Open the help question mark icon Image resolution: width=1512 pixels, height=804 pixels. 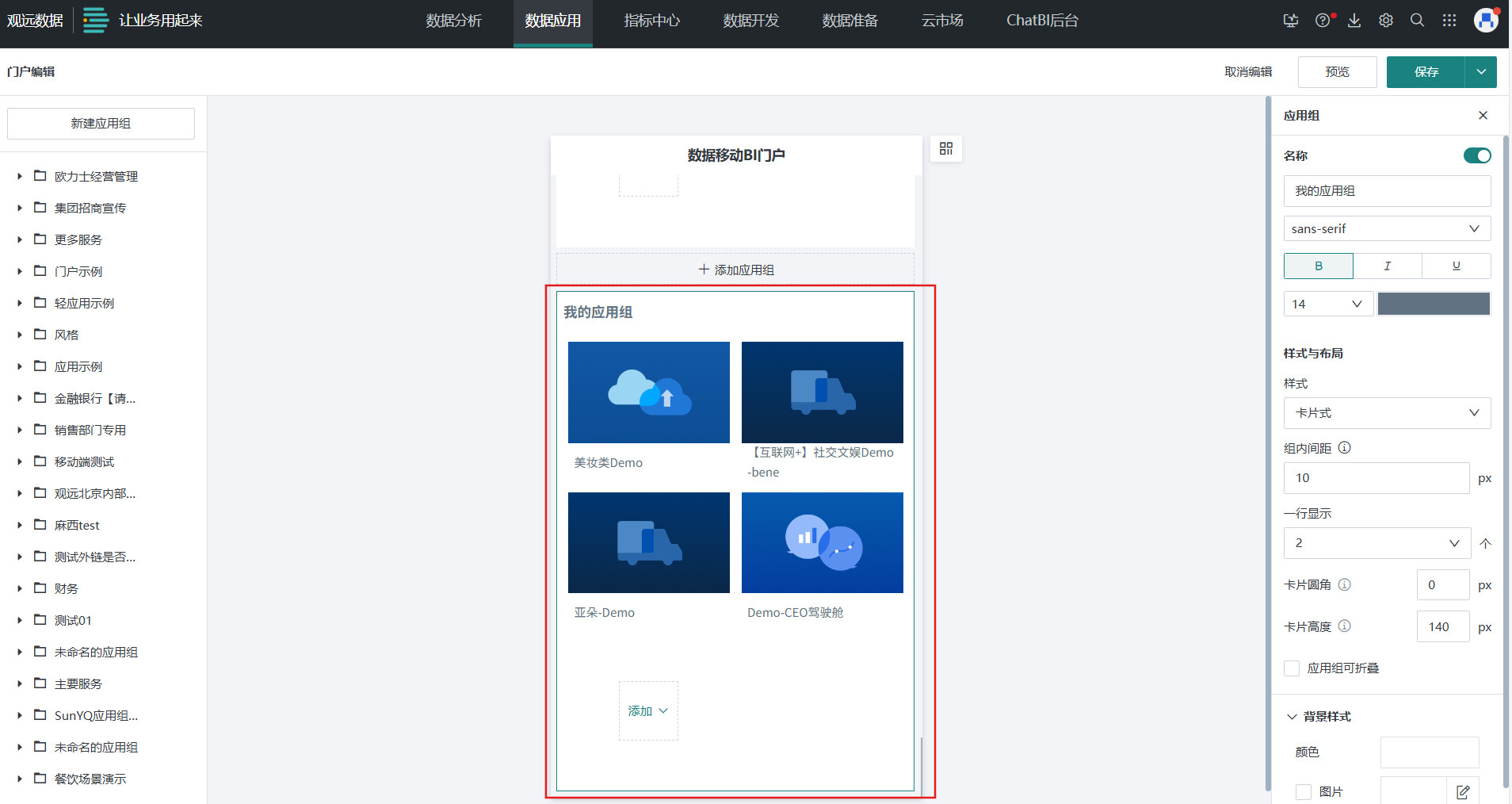[x=1323, y=21]
